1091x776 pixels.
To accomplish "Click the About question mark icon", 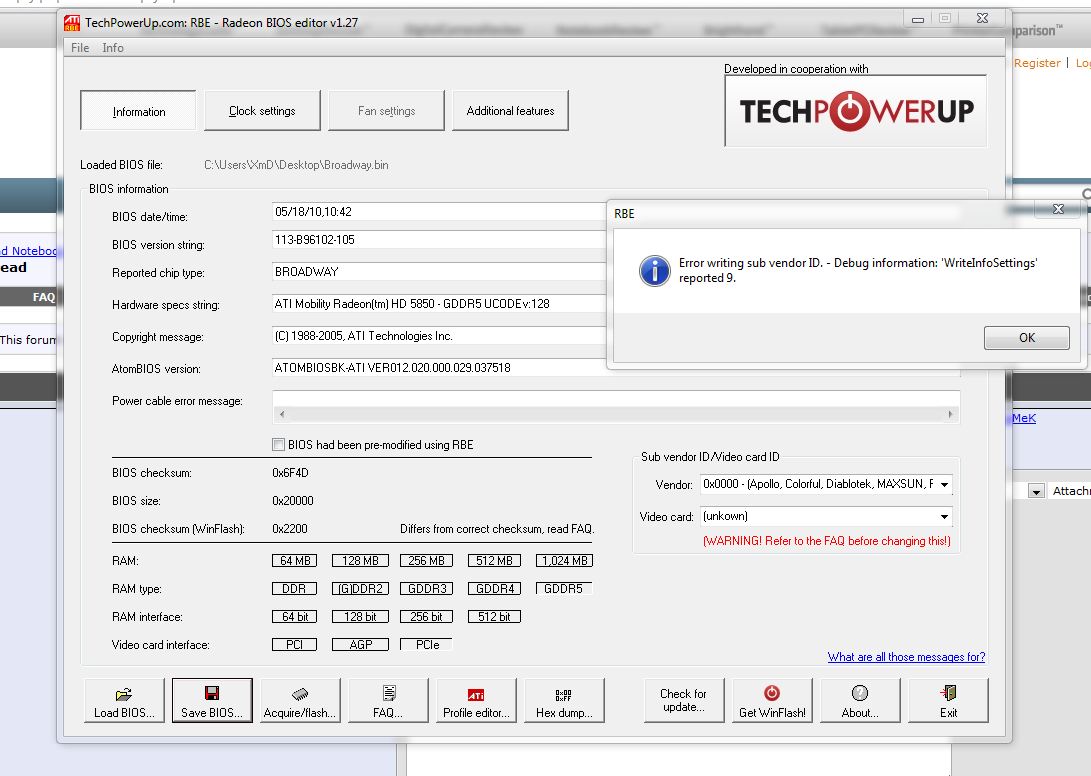I will pyautogui.click(x=860, y=693).
